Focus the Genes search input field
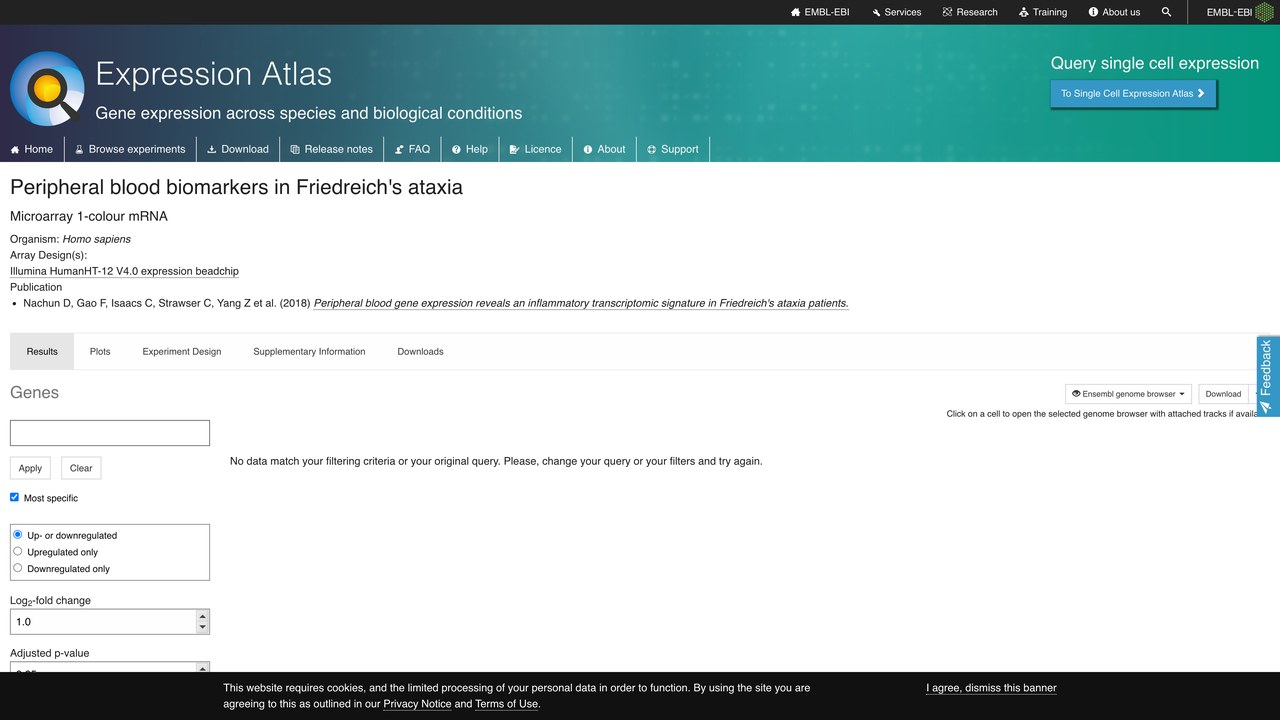 pyautogui.click(x=110, y=433)
